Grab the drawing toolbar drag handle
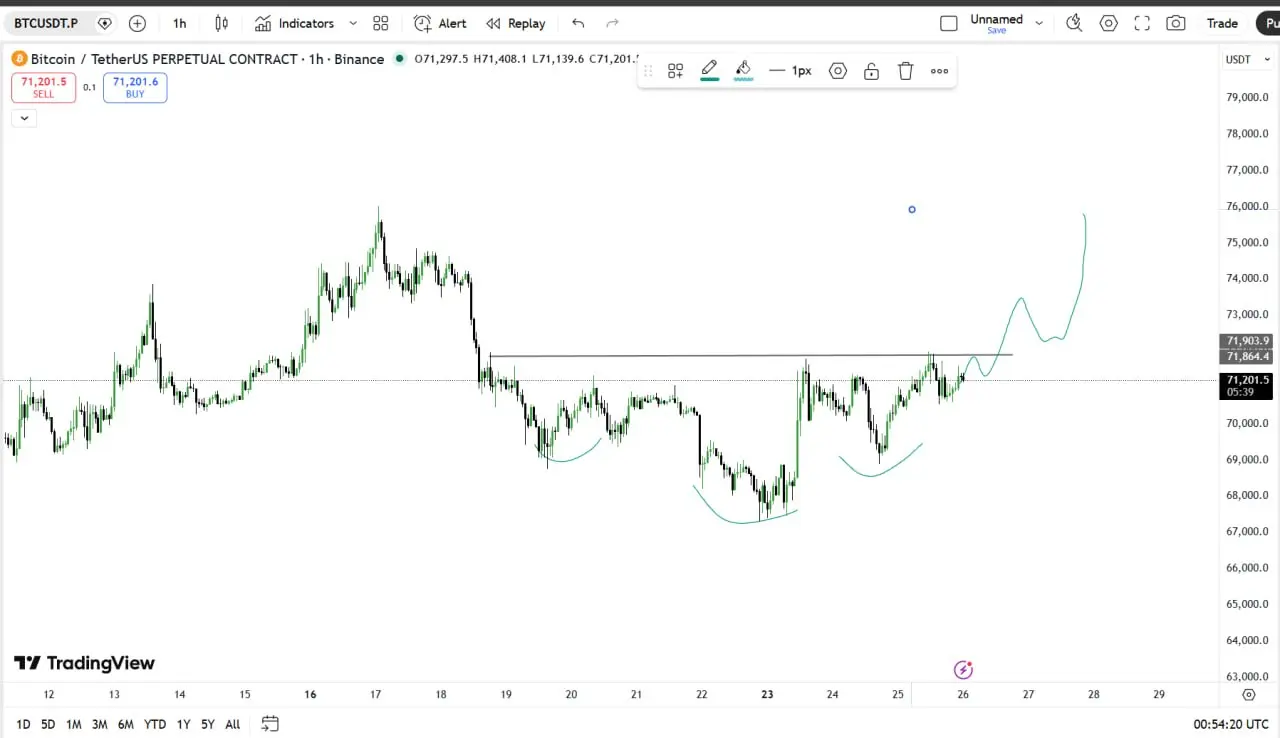 [x=648, y=71]
